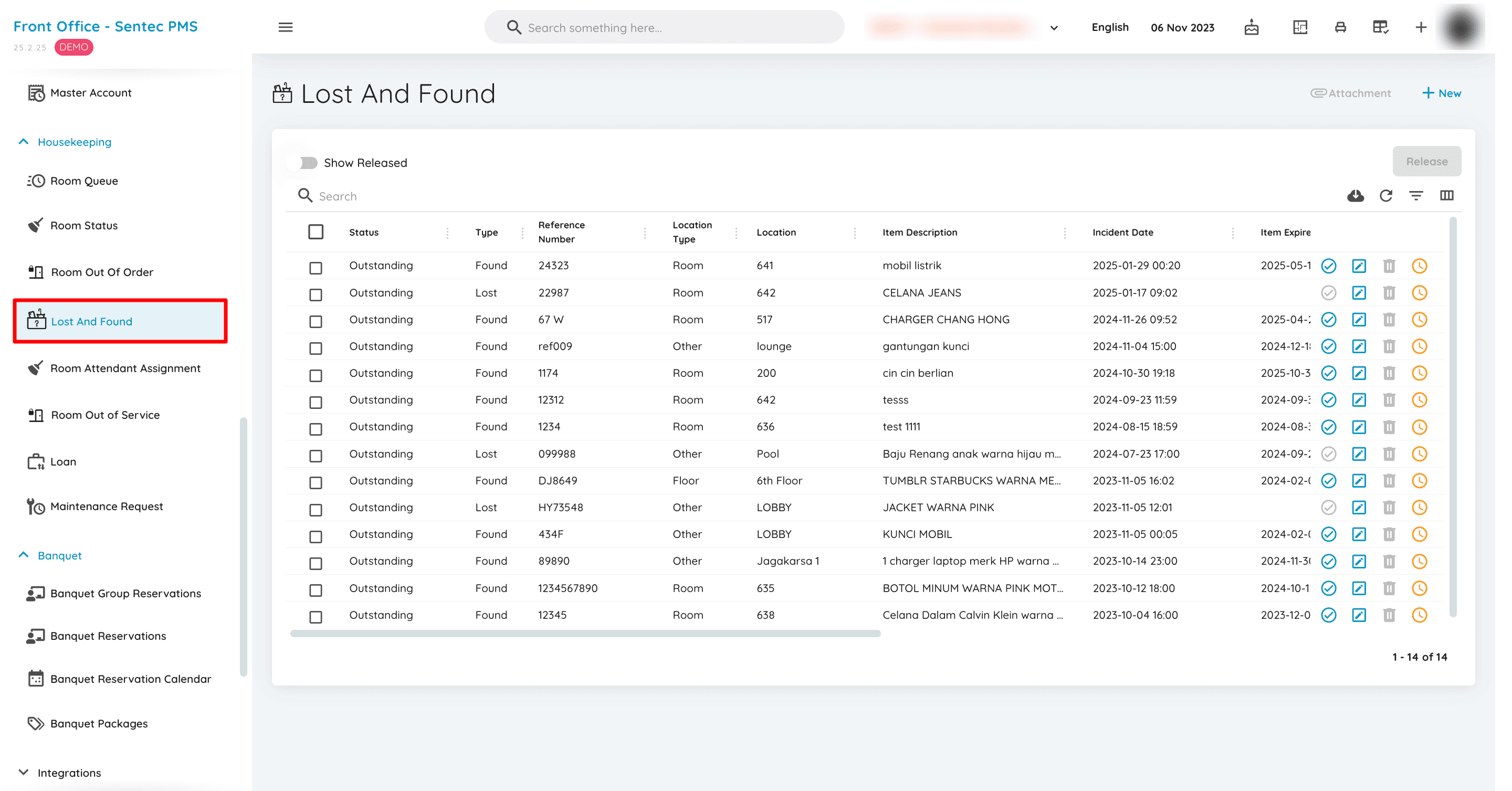
Task: Click the sidebar vertical scrollbar
Action: 243,546
